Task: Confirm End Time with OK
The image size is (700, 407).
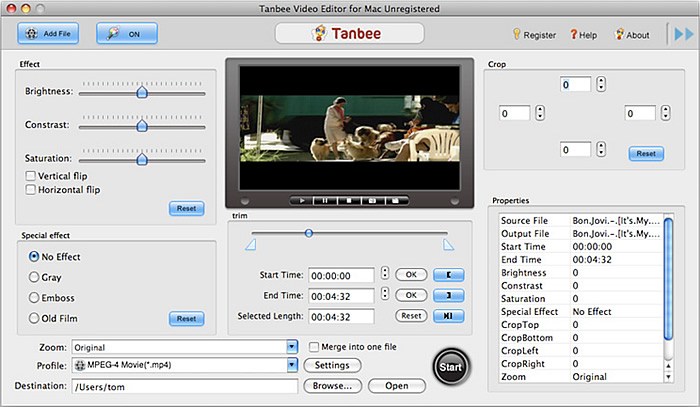Action: click(x=411, y=295)
